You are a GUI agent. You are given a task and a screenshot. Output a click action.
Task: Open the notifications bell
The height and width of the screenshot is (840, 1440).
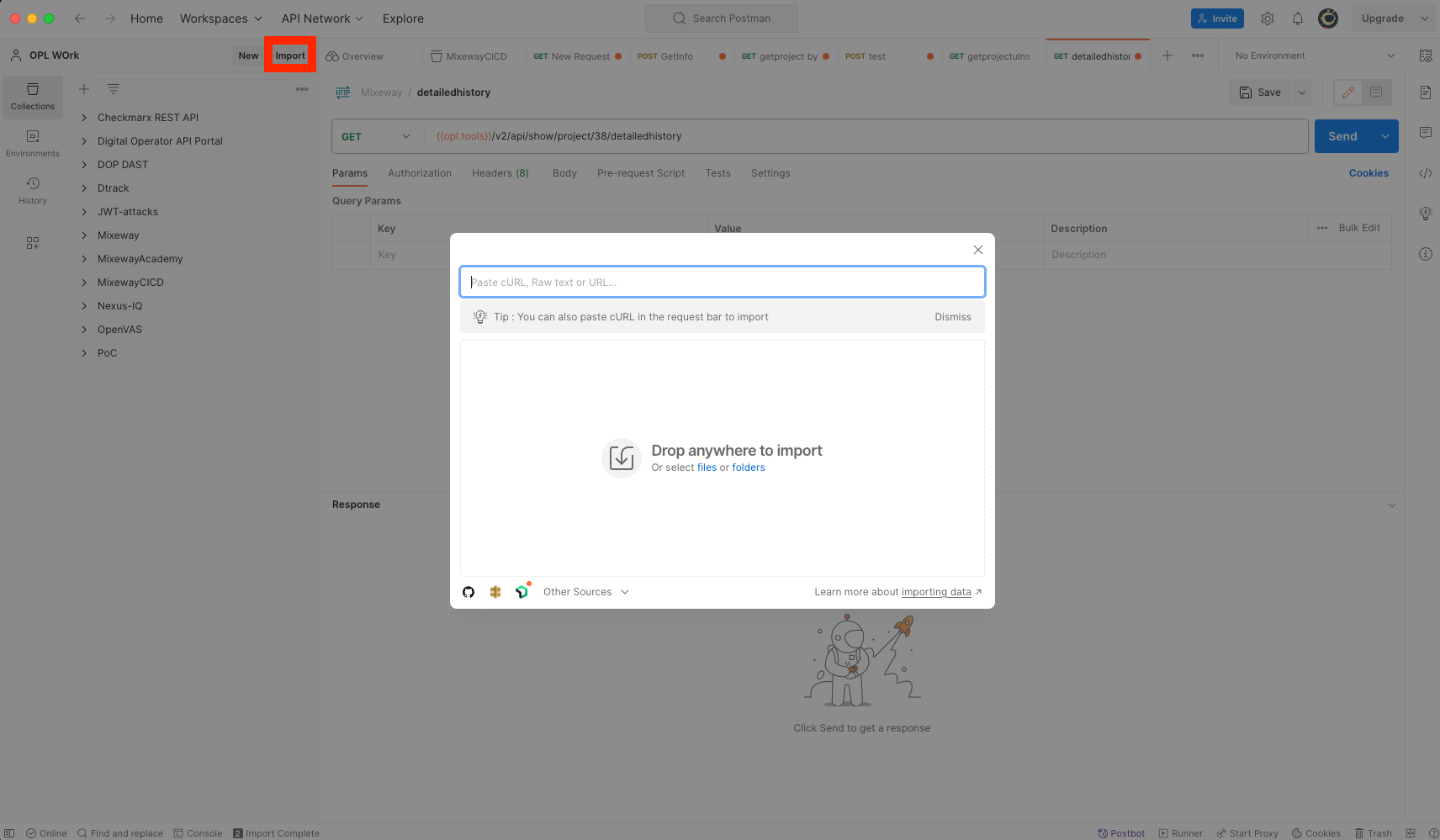click(1298, 18)
